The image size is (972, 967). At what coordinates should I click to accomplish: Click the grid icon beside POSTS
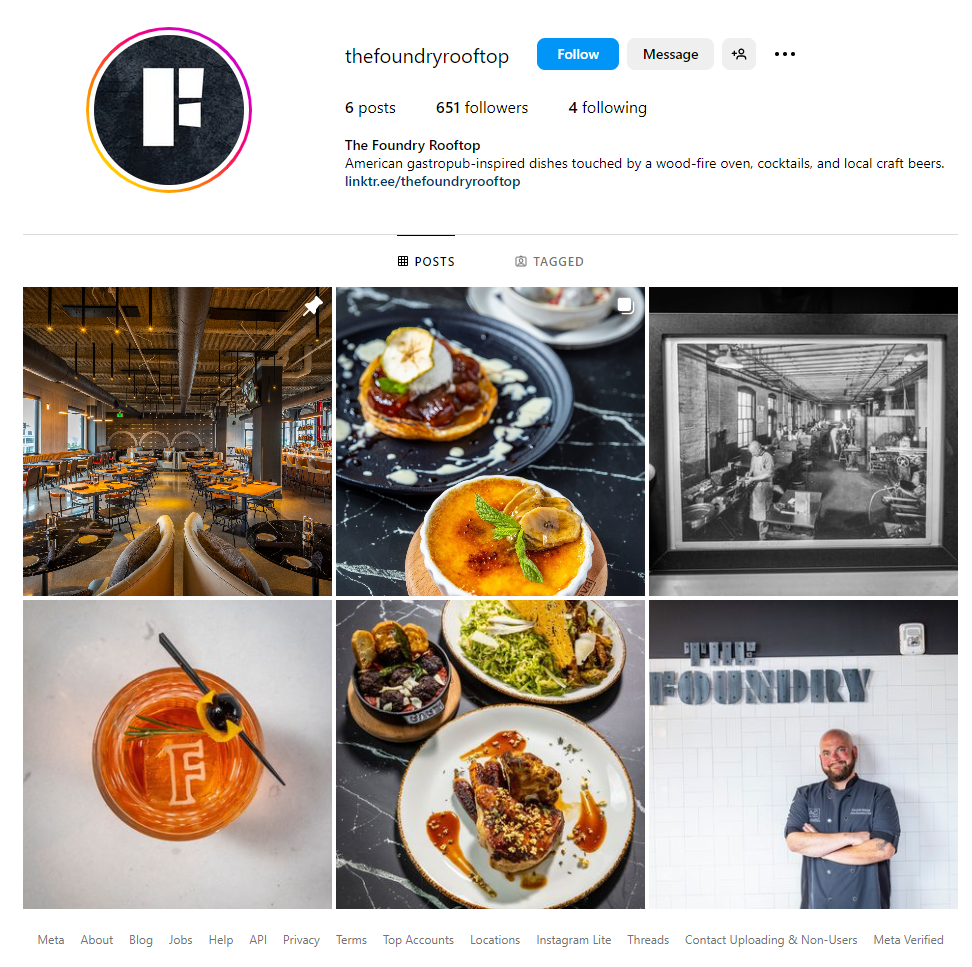pos(403,261)
